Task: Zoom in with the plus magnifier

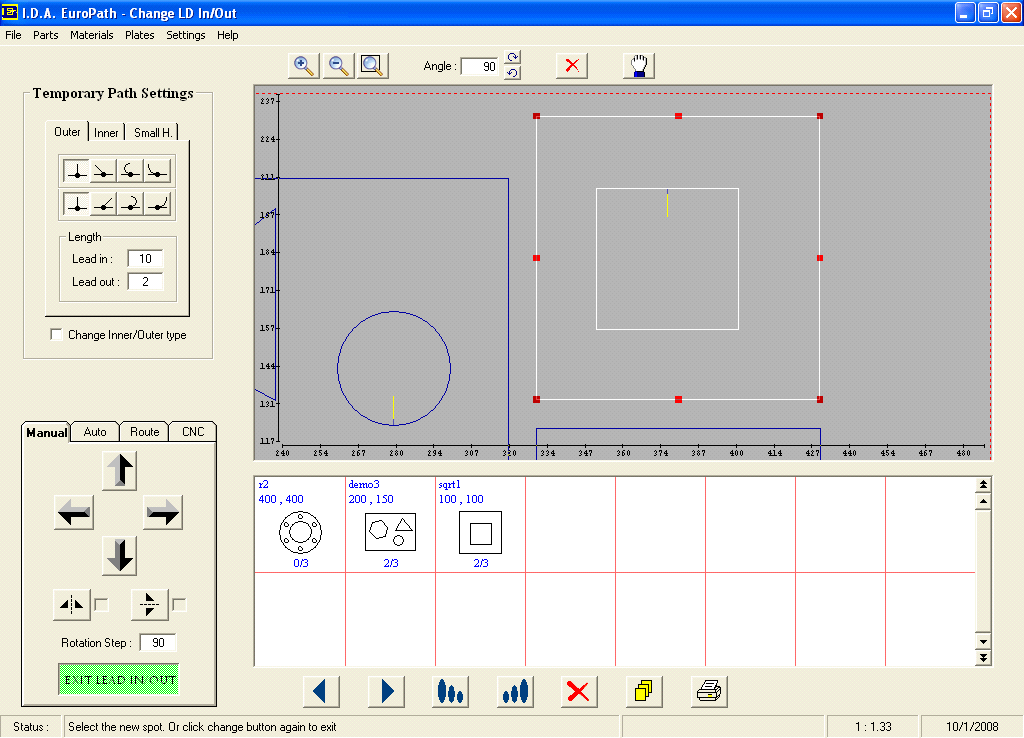Action: [304, 65]
